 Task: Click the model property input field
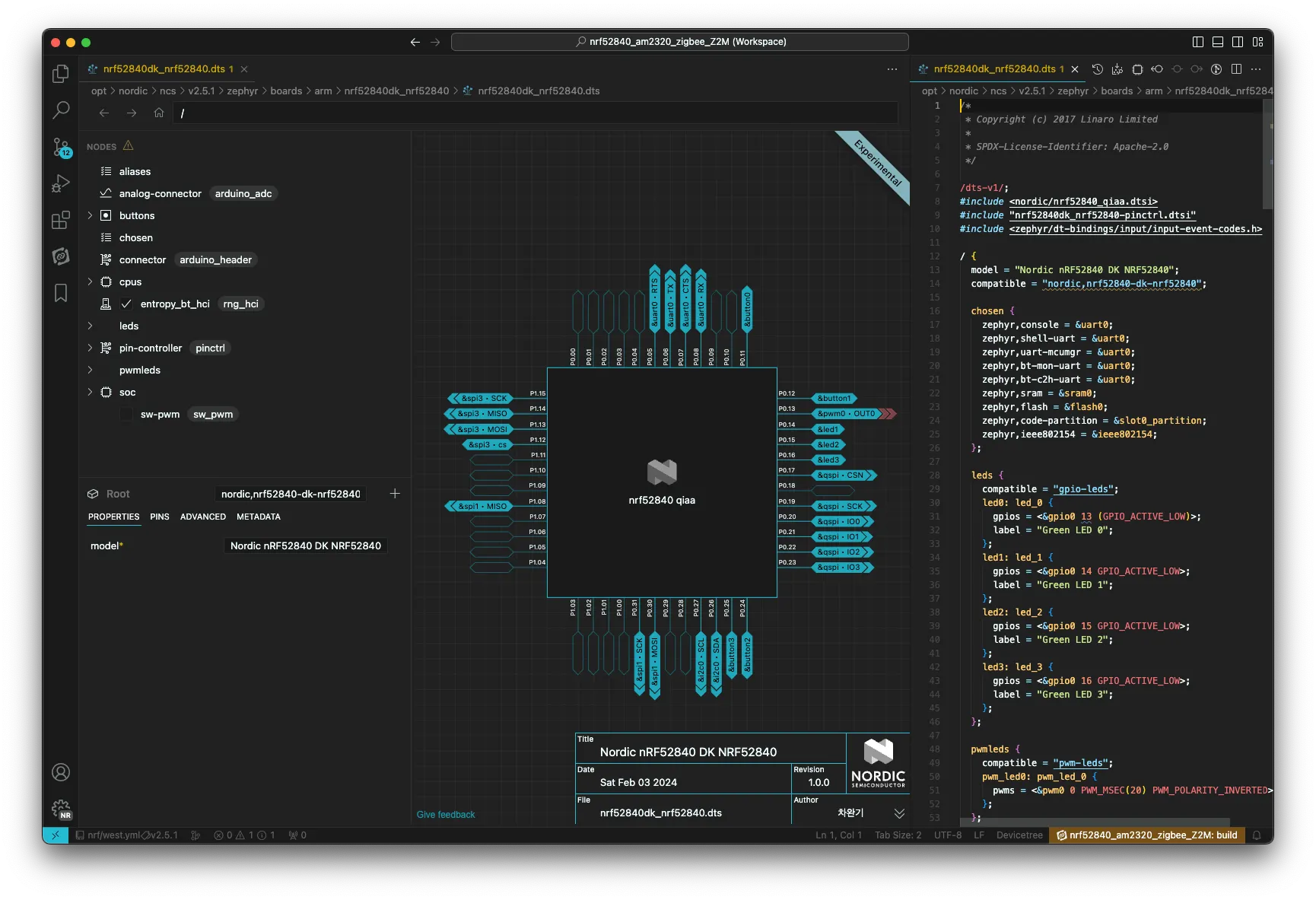click(306, 545)
